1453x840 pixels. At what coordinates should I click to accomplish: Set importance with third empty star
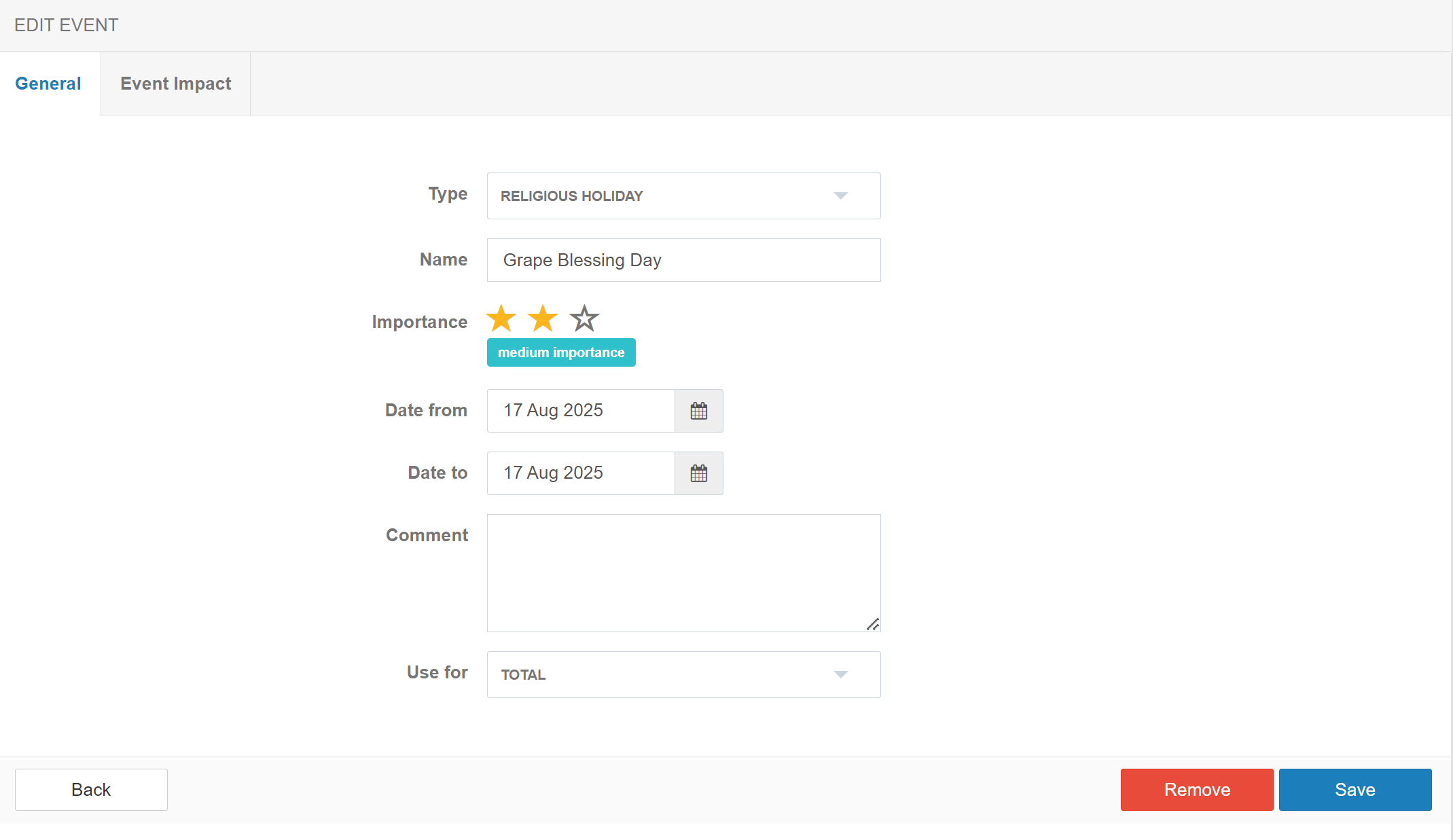(584, 318)
